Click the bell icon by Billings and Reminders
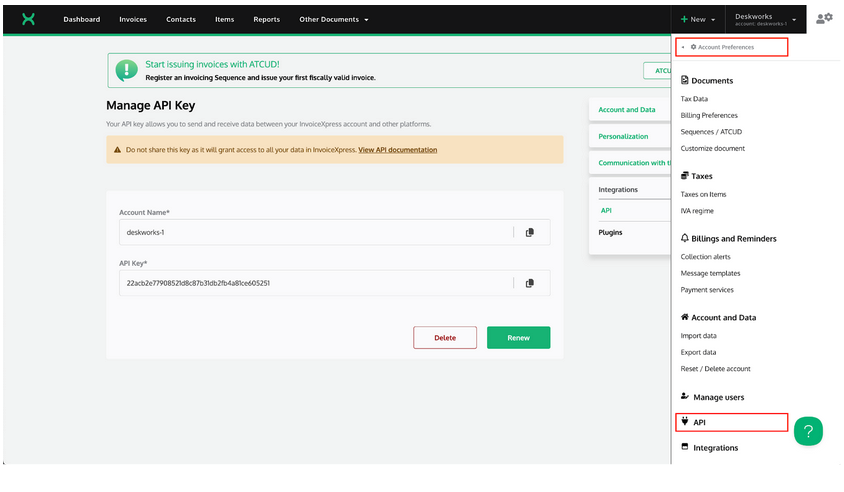Viewport: 844px width, 492px height. coord(685,238)
